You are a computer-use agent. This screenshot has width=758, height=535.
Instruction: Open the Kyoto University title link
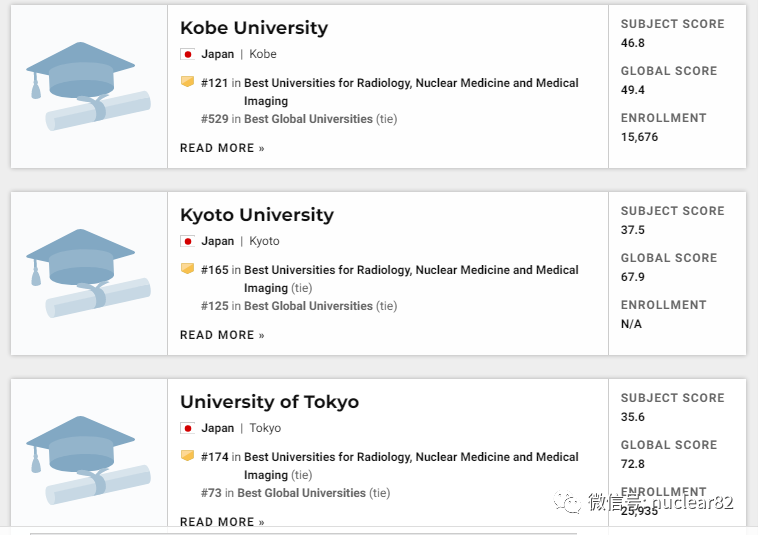coord(257,215)
